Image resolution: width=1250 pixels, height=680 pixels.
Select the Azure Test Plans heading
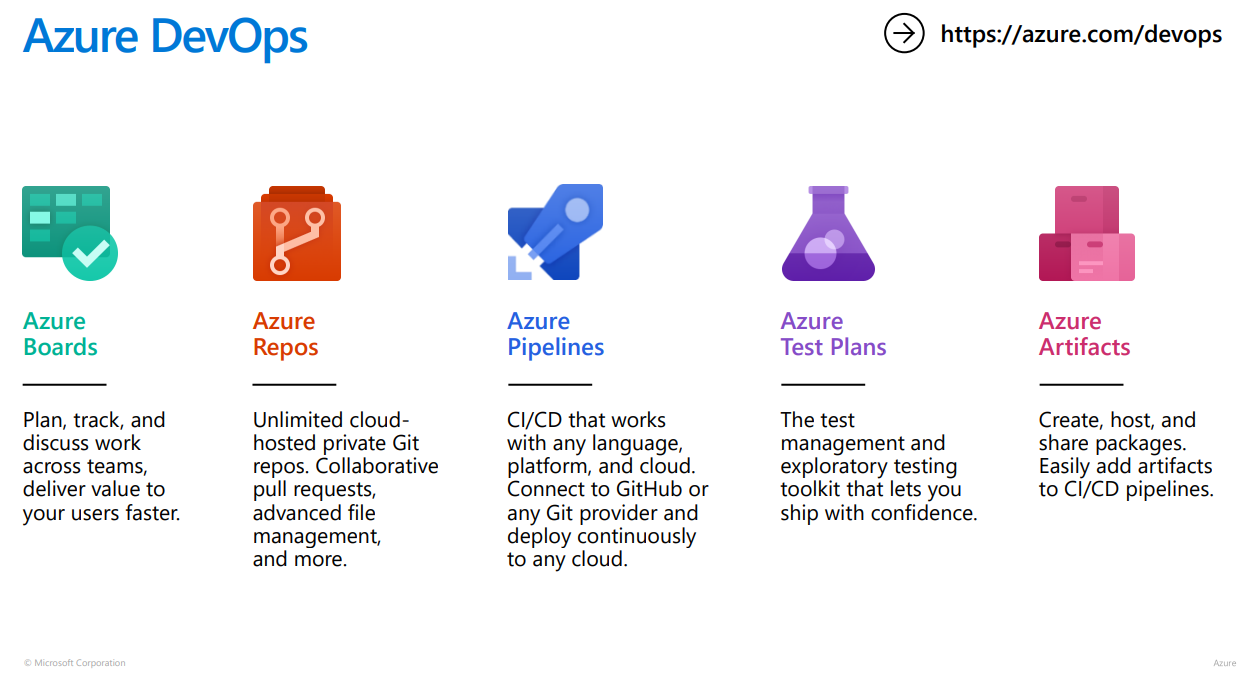pyautogui.click(x=833, y=334)
